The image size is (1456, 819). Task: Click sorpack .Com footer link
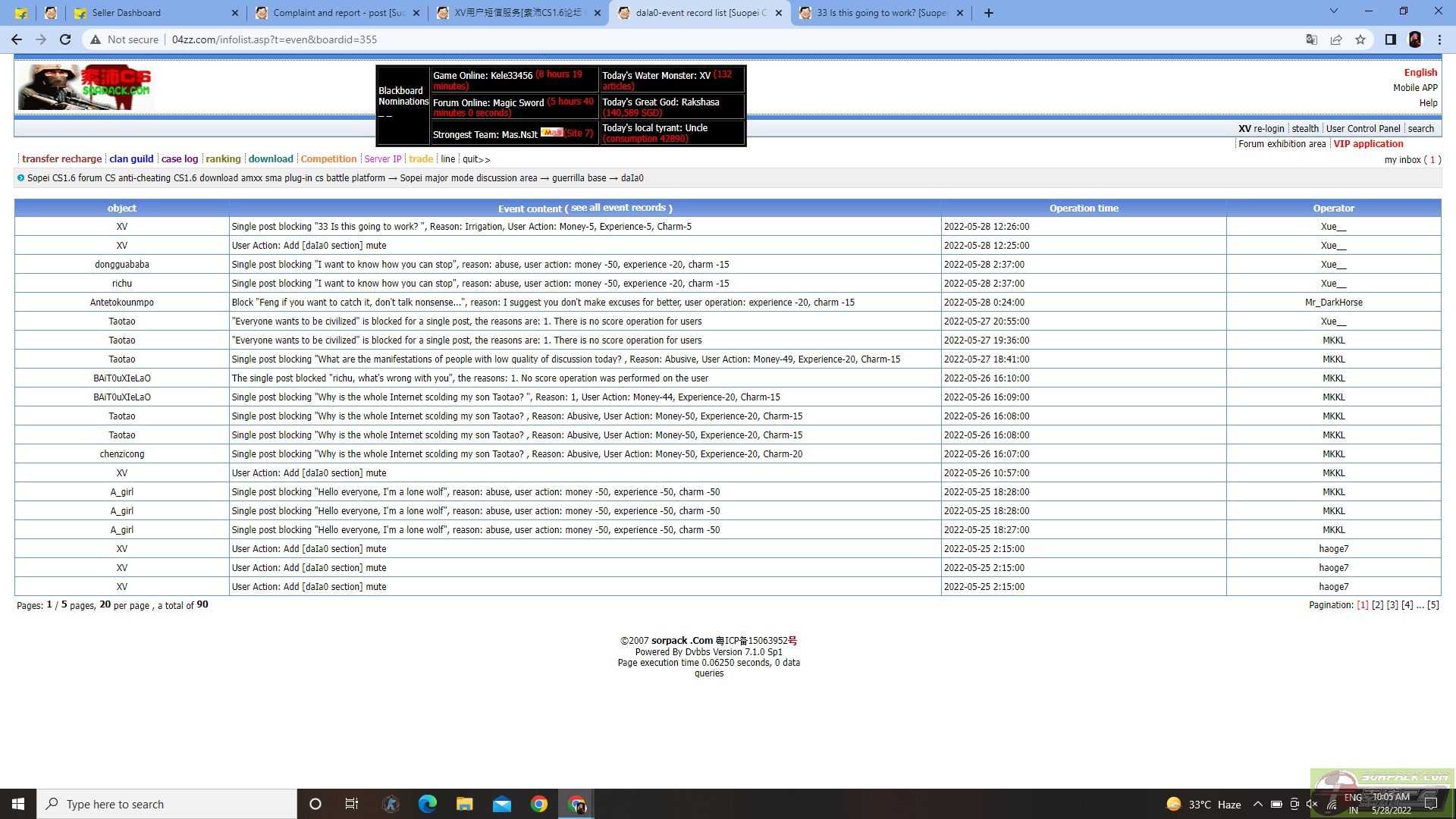(682, 641)
